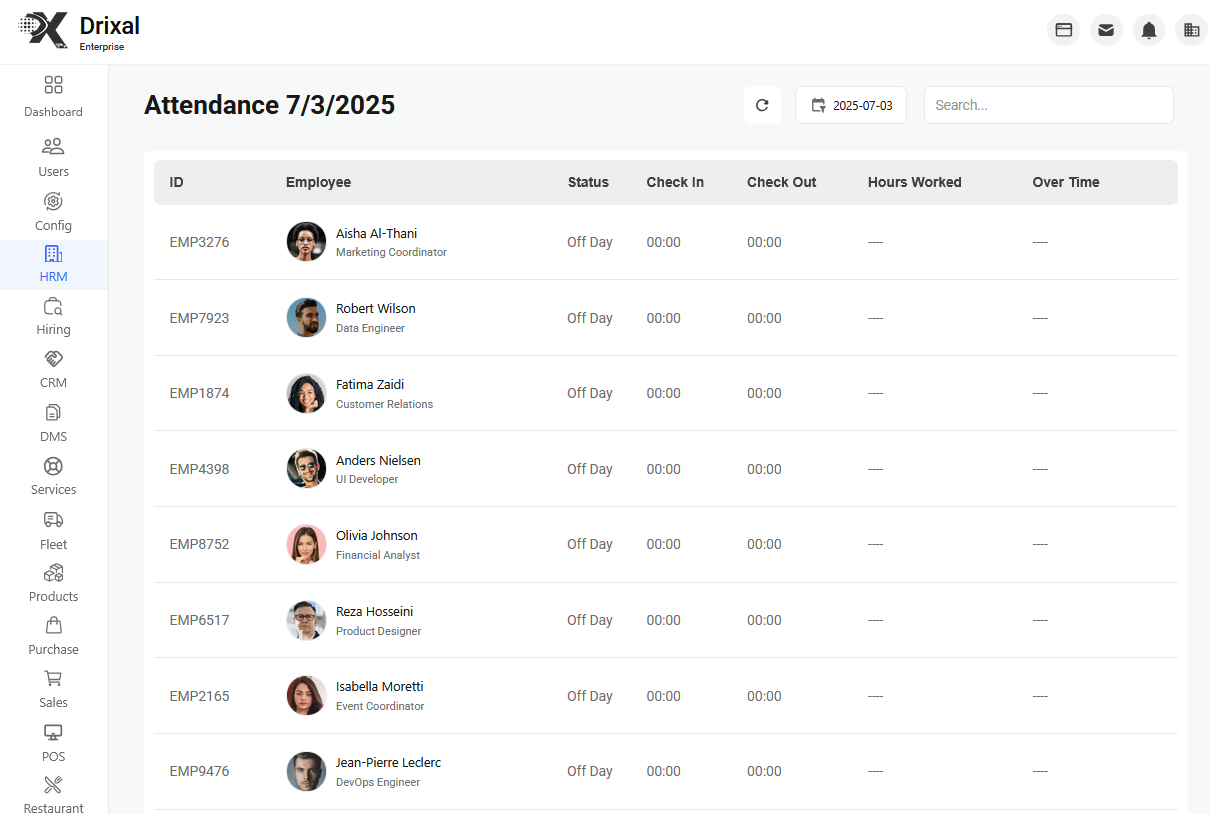Viewport: 1210px width, 814px height.
Task: Click the browser window icon in header
Action: click(1063, 29)
